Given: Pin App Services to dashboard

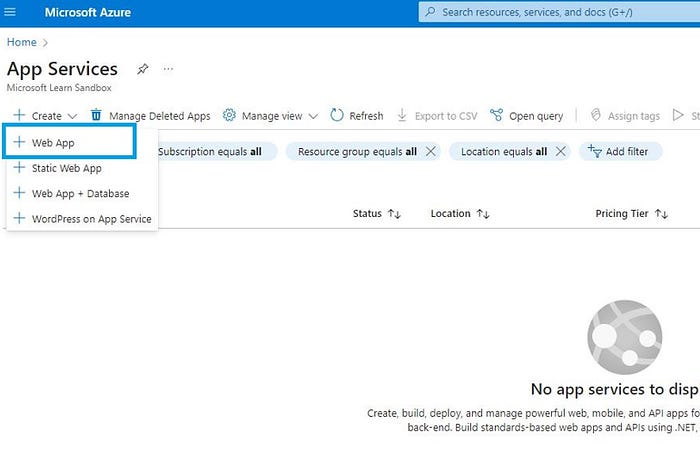Looking at the screenshot, I should pyautogui.click(x=142, y=69).
